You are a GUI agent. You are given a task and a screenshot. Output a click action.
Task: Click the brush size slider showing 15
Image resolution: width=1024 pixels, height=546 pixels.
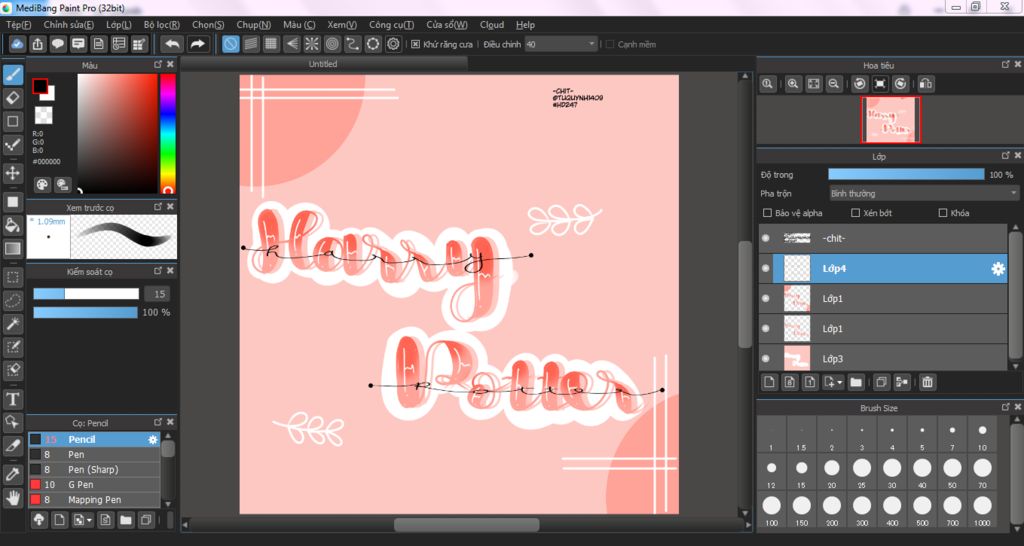[x=86, y=294]
